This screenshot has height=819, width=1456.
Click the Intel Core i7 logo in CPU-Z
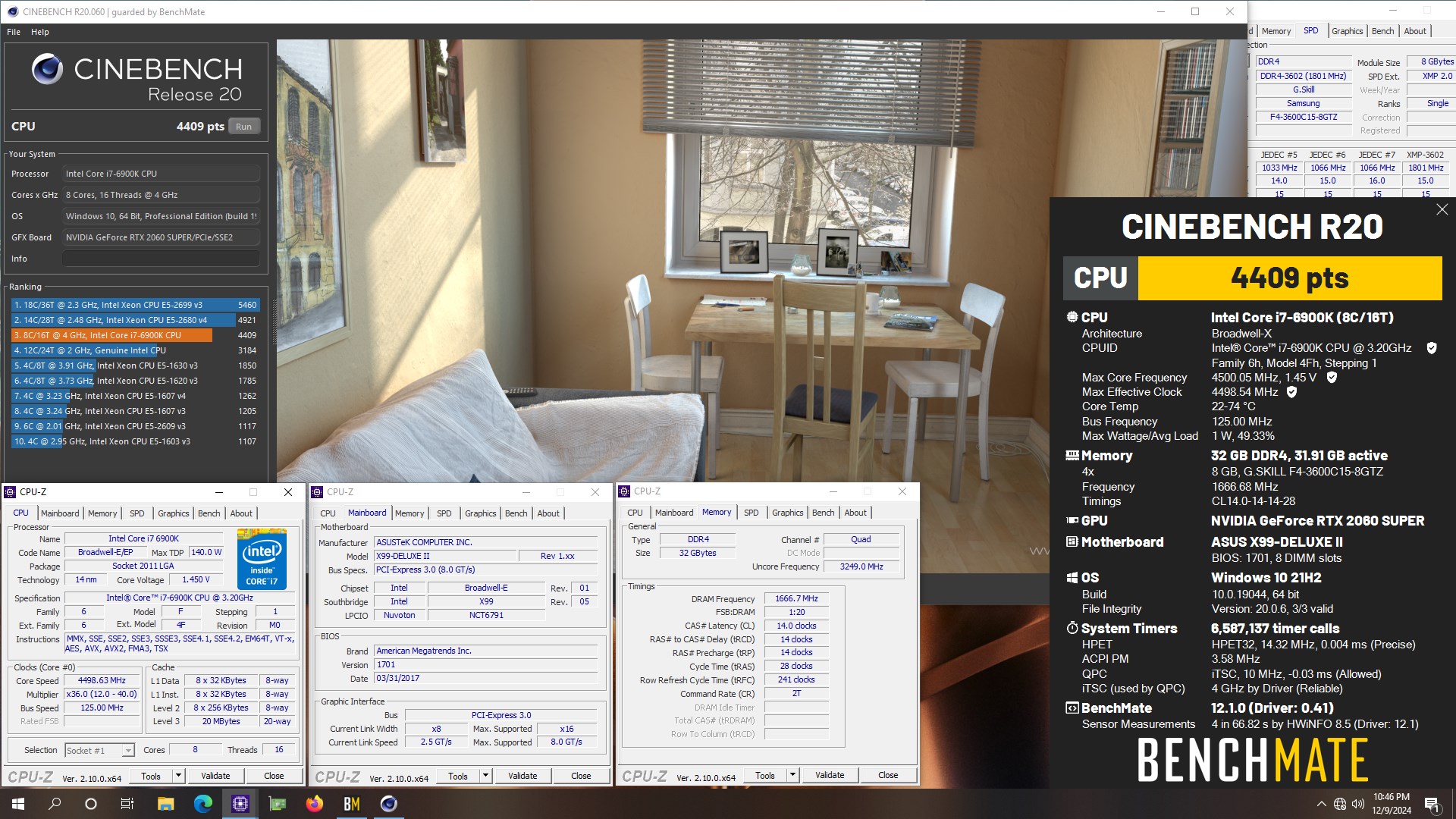click(x=262, y=559)
